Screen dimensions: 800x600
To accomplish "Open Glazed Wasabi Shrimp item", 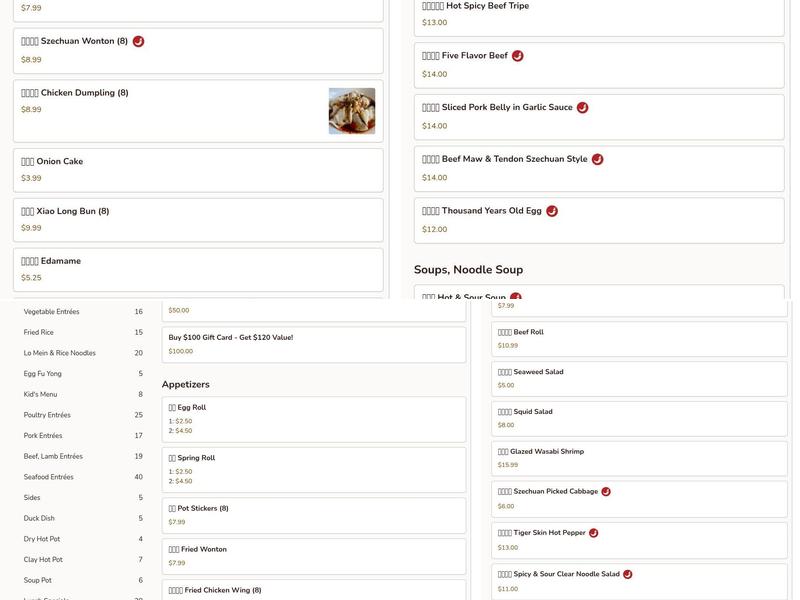I will tap(640, 458).
